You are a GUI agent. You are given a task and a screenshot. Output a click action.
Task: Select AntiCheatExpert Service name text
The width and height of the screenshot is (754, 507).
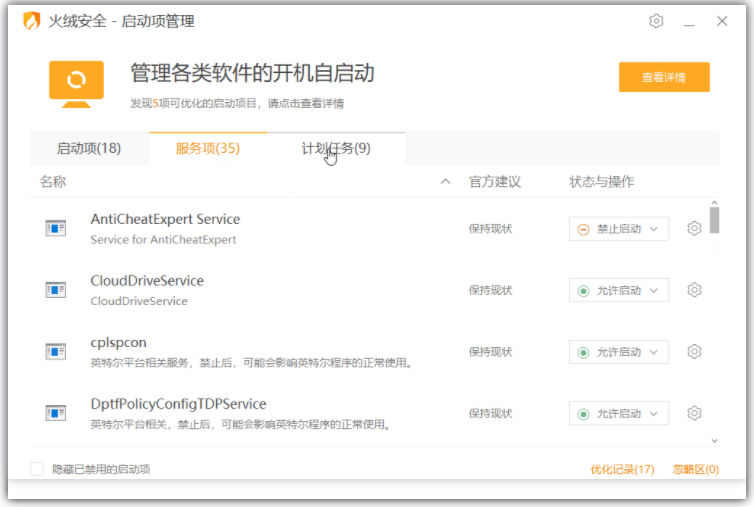click(165, 219)
